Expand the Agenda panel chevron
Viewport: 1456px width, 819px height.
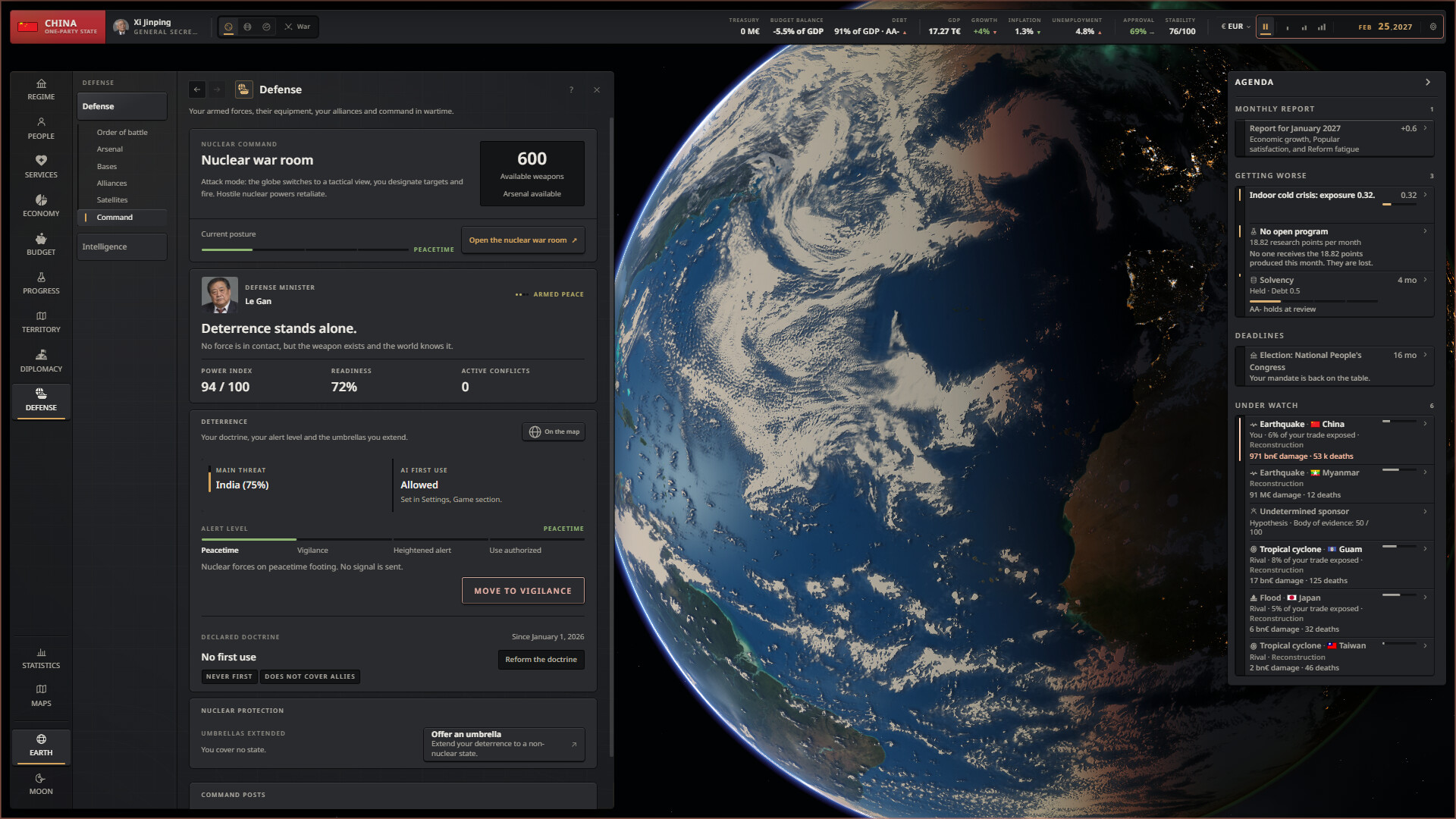coord(1427,82)
